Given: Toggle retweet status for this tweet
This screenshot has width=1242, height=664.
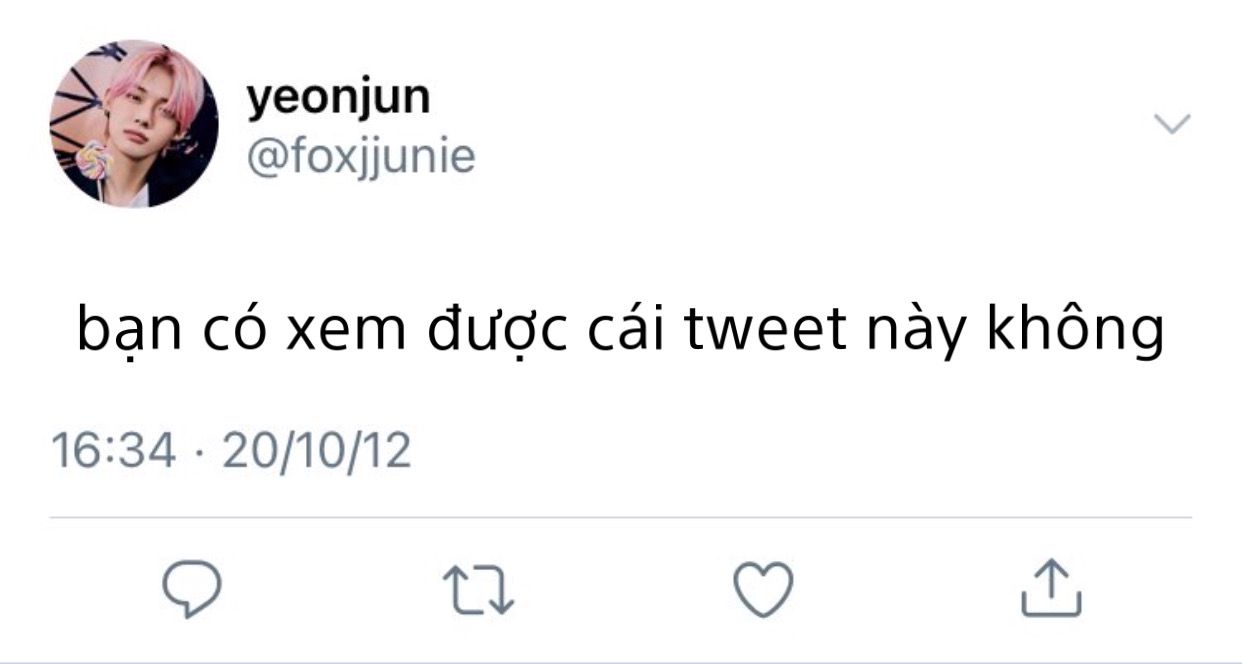Looking at the screenshot, I should click(480, 588).
